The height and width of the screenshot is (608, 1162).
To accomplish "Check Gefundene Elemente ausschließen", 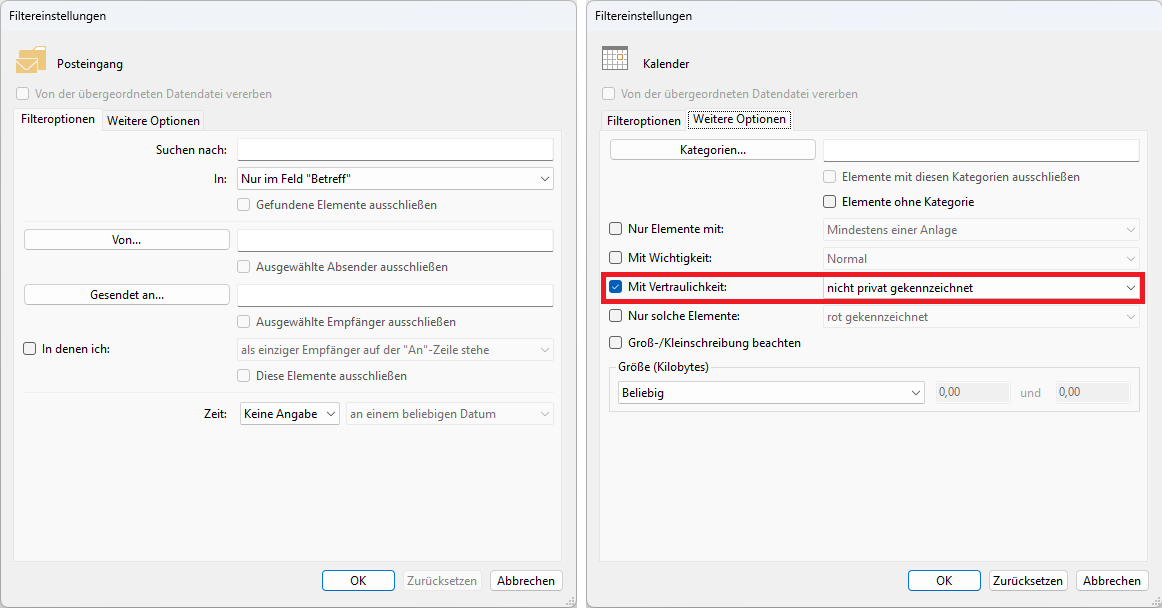I will [244, 205].
